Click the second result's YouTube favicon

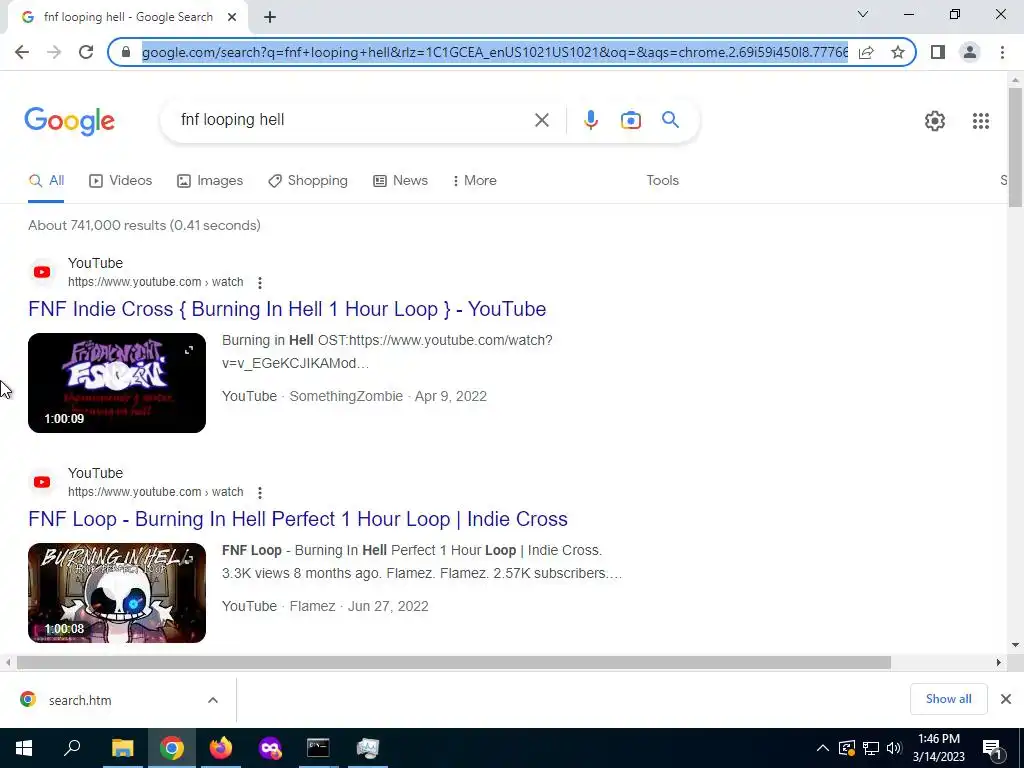point(42,482)
